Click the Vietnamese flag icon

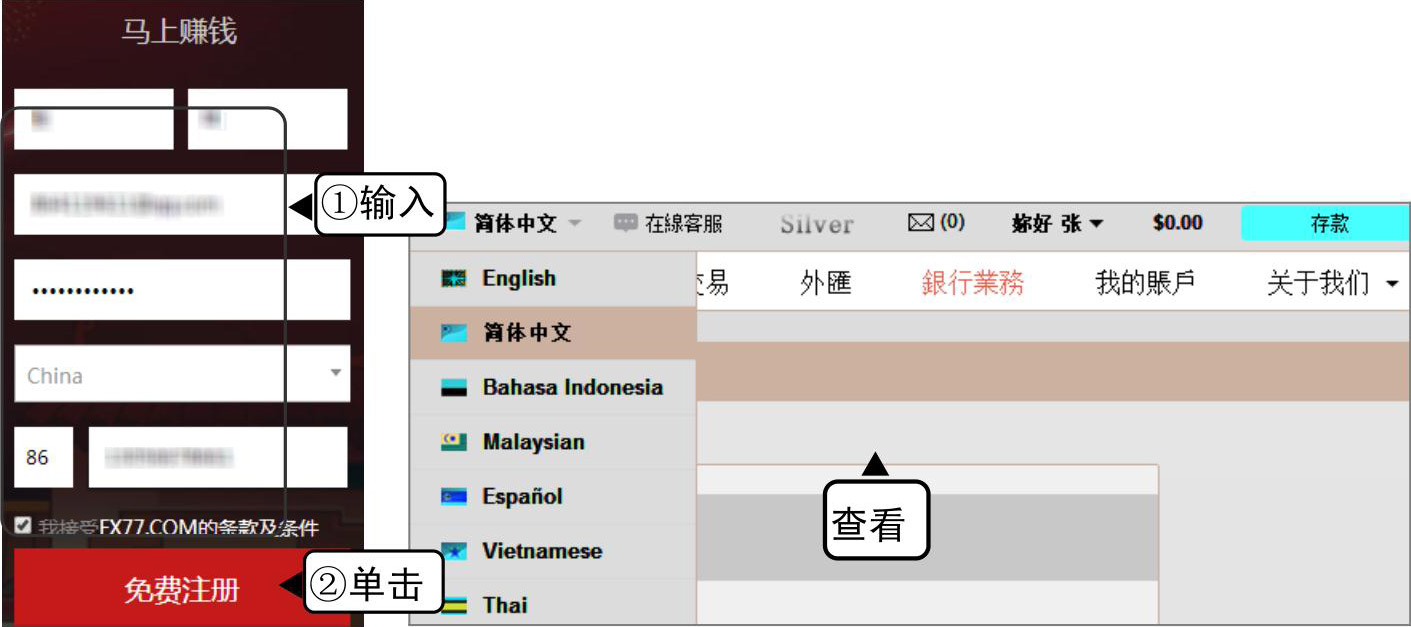click(x=454, y=551)
